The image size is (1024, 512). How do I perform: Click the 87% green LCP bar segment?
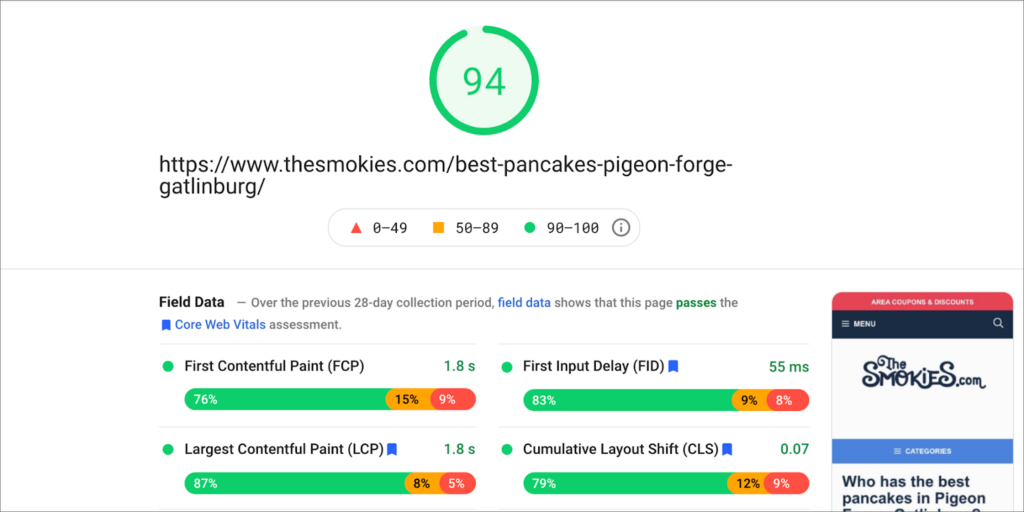coord(297,483)
